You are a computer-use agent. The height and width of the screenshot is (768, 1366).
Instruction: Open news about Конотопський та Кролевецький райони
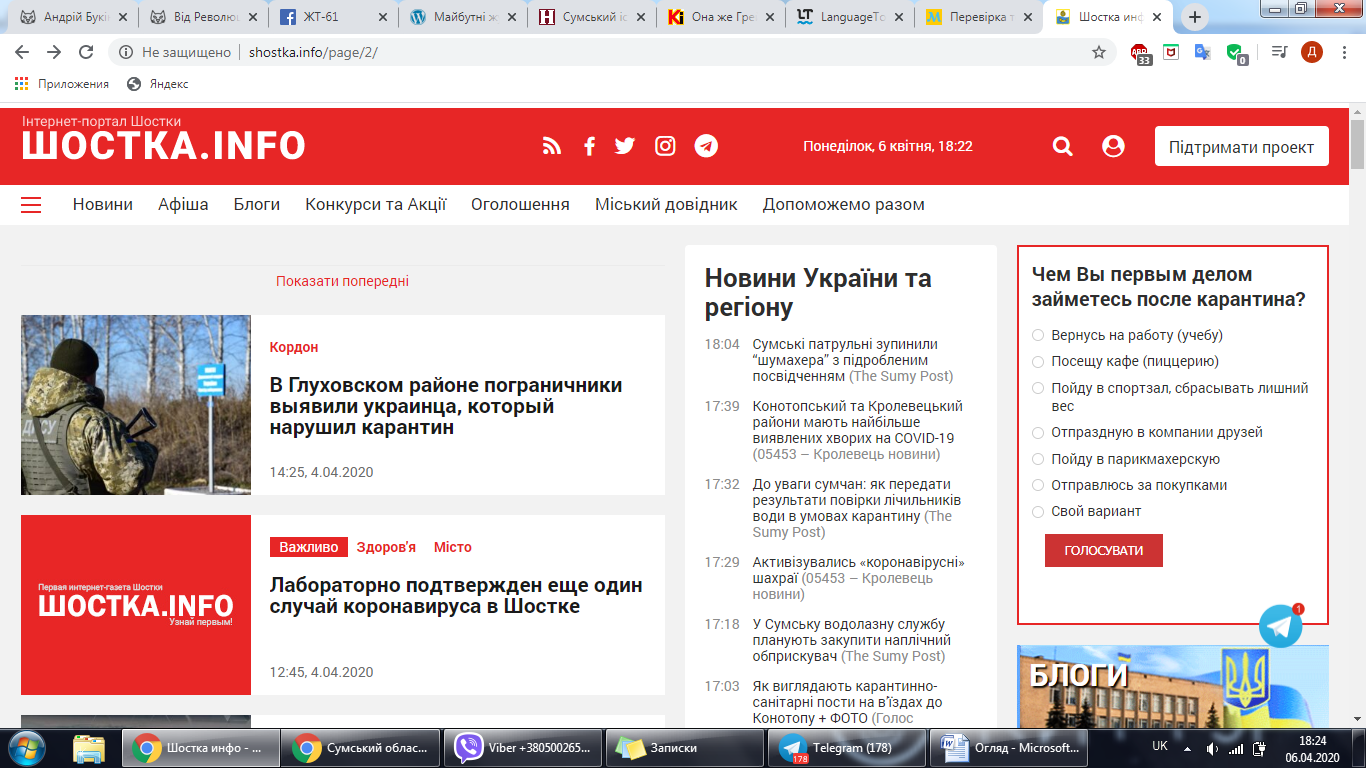(858, 430)
